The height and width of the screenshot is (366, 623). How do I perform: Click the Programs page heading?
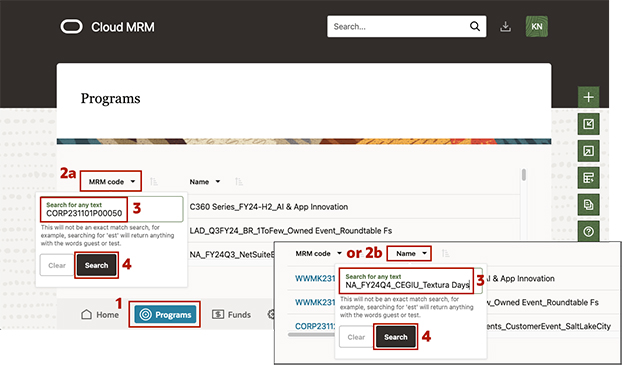point(110,99)
